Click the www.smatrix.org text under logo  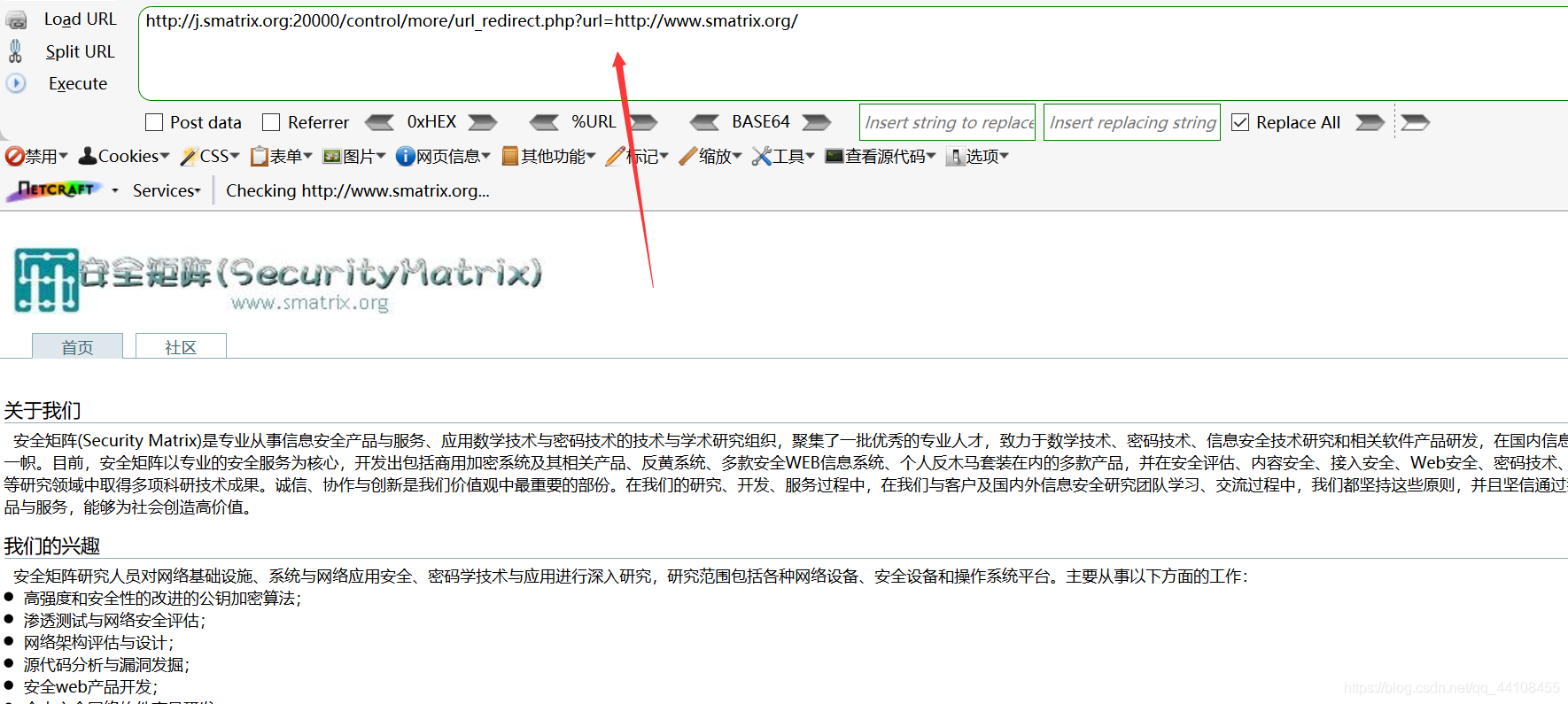(310, 303)
